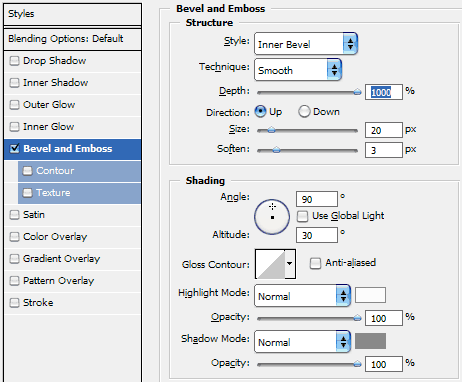Screen dimensions: 462x382
Task: Open the Highlight Mode dropdown
Action: pyautogui.click(x=302, y=296)
